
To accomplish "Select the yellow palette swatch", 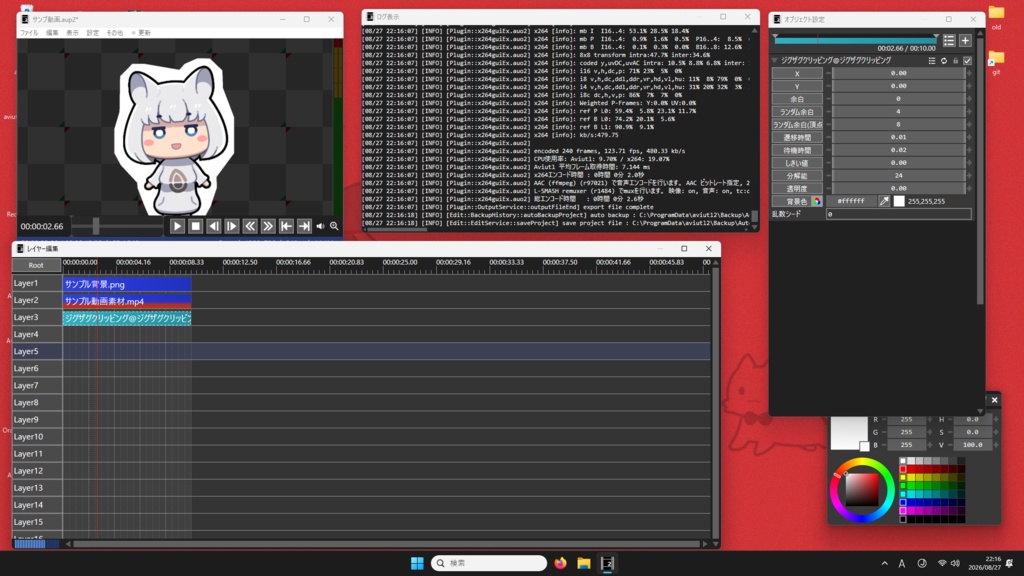I will tap(903, 477).
